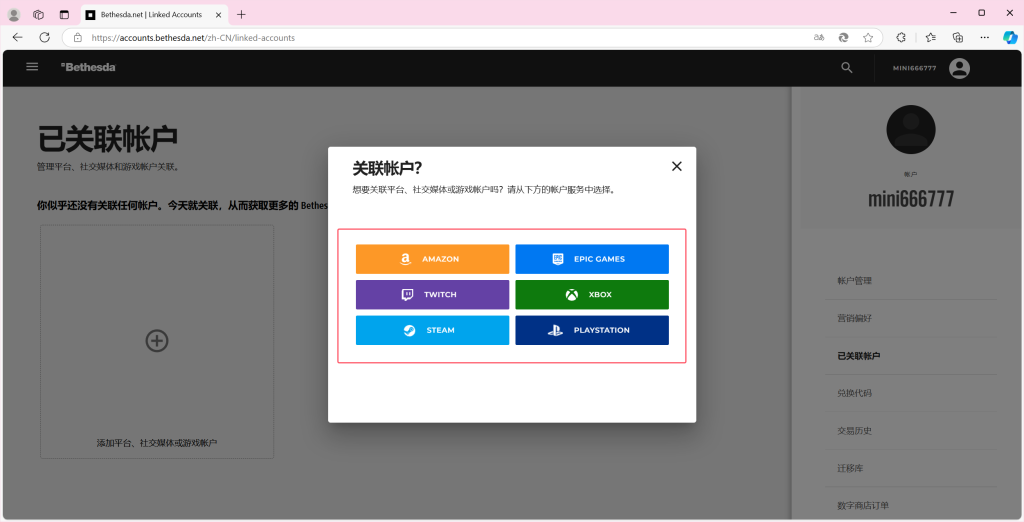This screenshot has width=1024, height=522.
Task: Open 营销偏好 in the sidebar
Action: [x=854, y=318]
